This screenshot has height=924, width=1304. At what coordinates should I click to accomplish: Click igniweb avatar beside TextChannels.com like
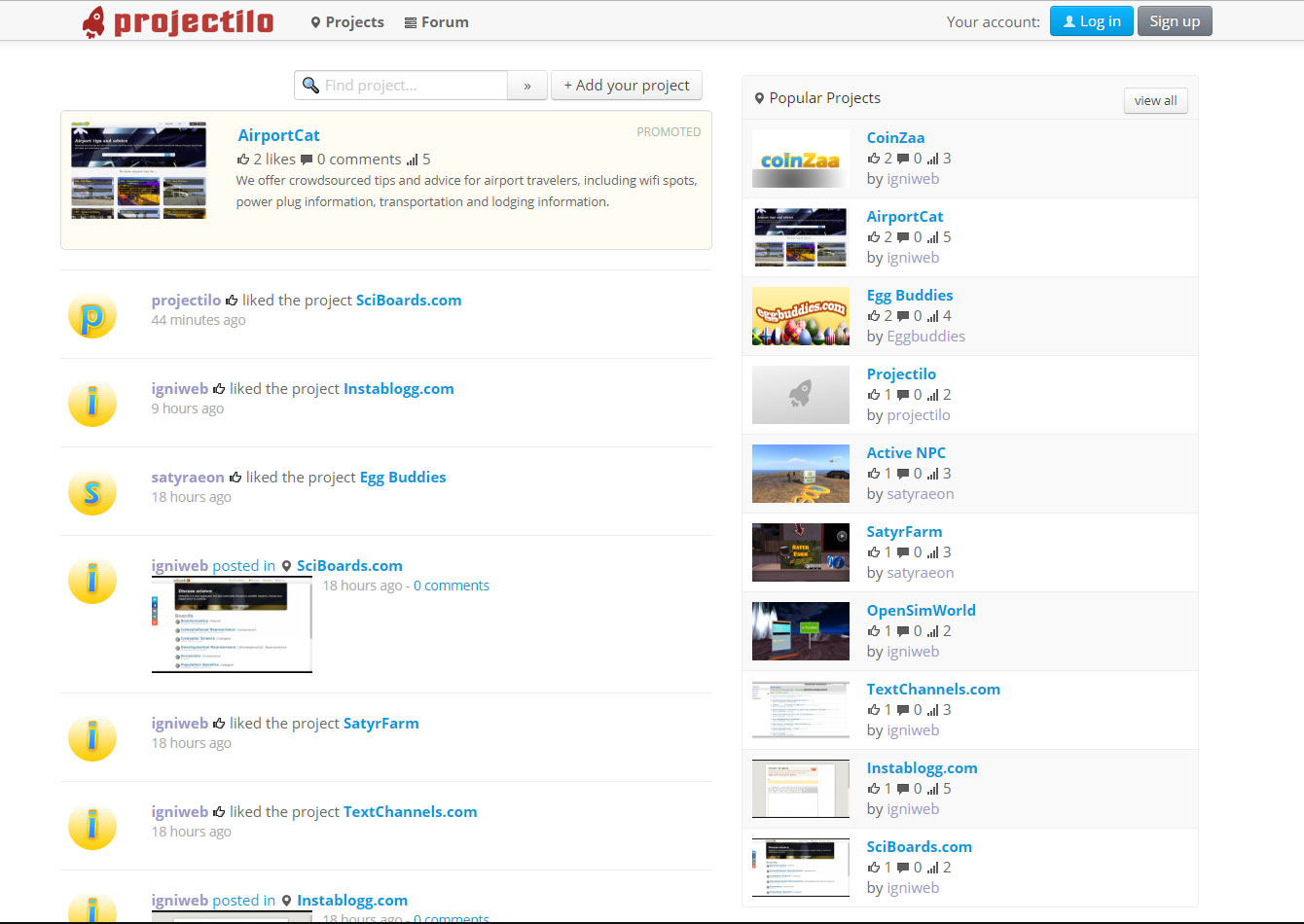92,827
